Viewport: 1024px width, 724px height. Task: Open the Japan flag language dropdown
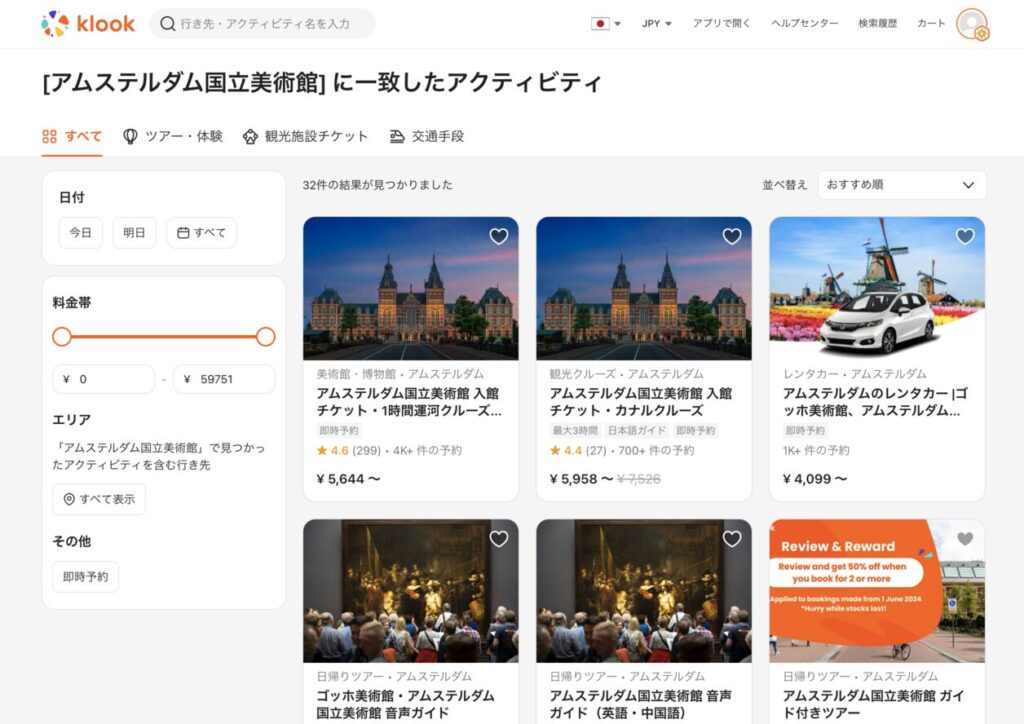pos(606,23)
